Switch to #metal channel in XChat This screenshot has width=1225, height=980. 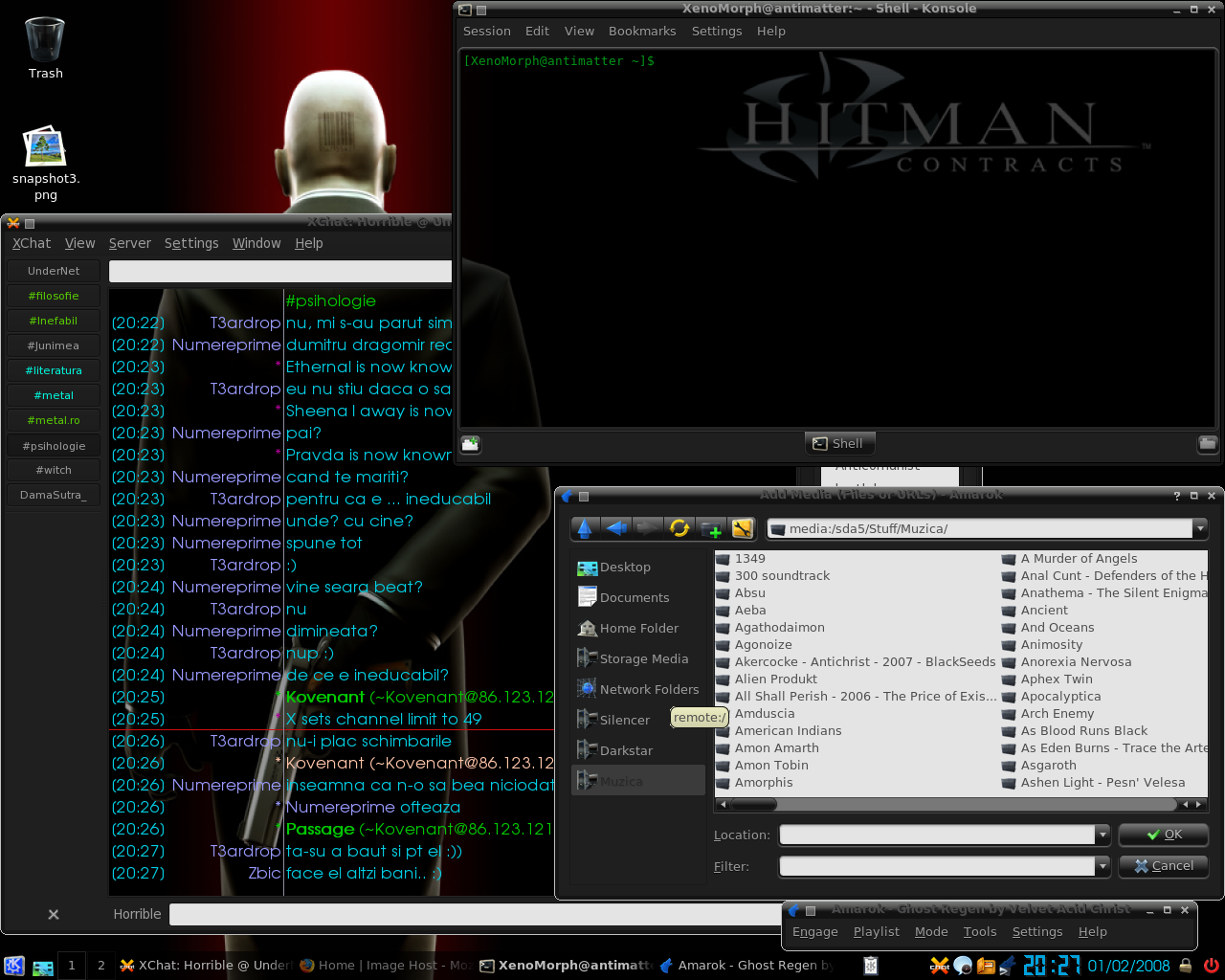tap(54, 395)
